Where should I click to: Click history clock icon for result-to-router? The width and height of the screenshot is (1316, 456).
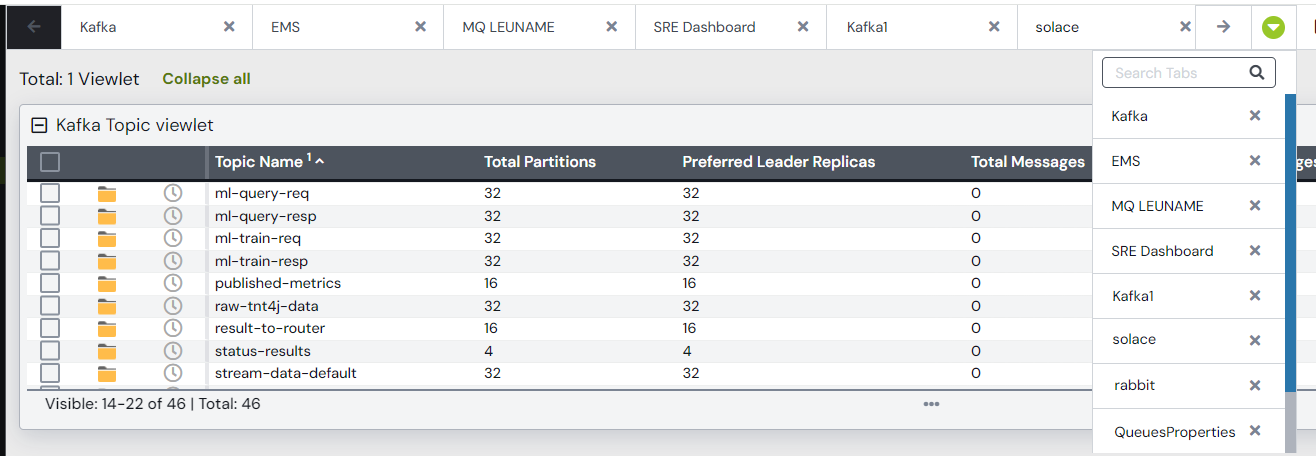point(173,328)
